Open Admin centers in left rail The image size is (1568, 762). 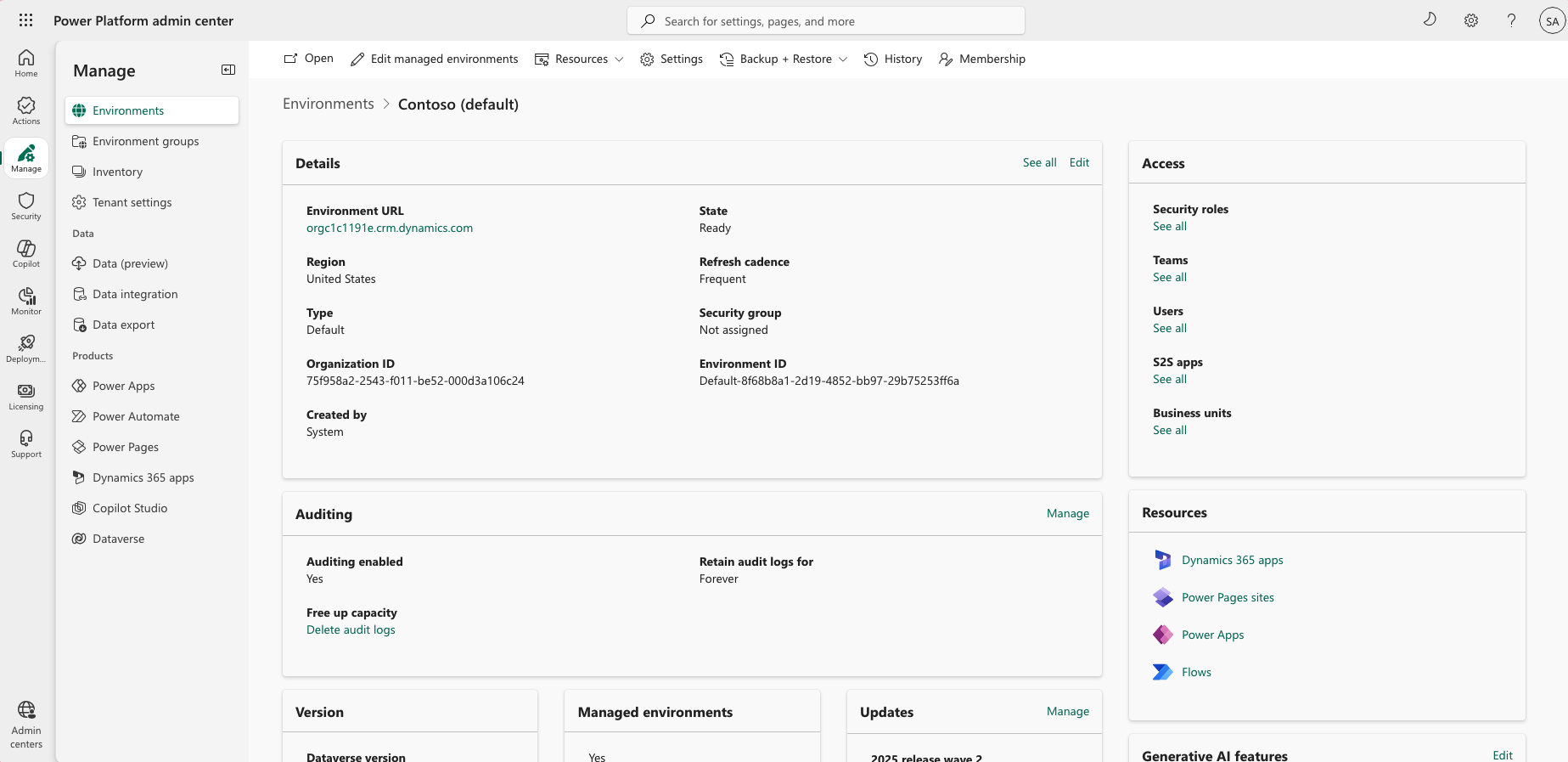pyautogui.click(x=26, y=725)
